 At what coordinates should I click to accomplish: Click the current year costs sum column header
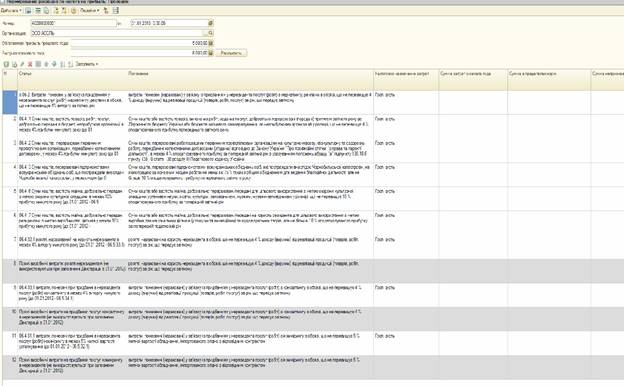click(473, 80)
